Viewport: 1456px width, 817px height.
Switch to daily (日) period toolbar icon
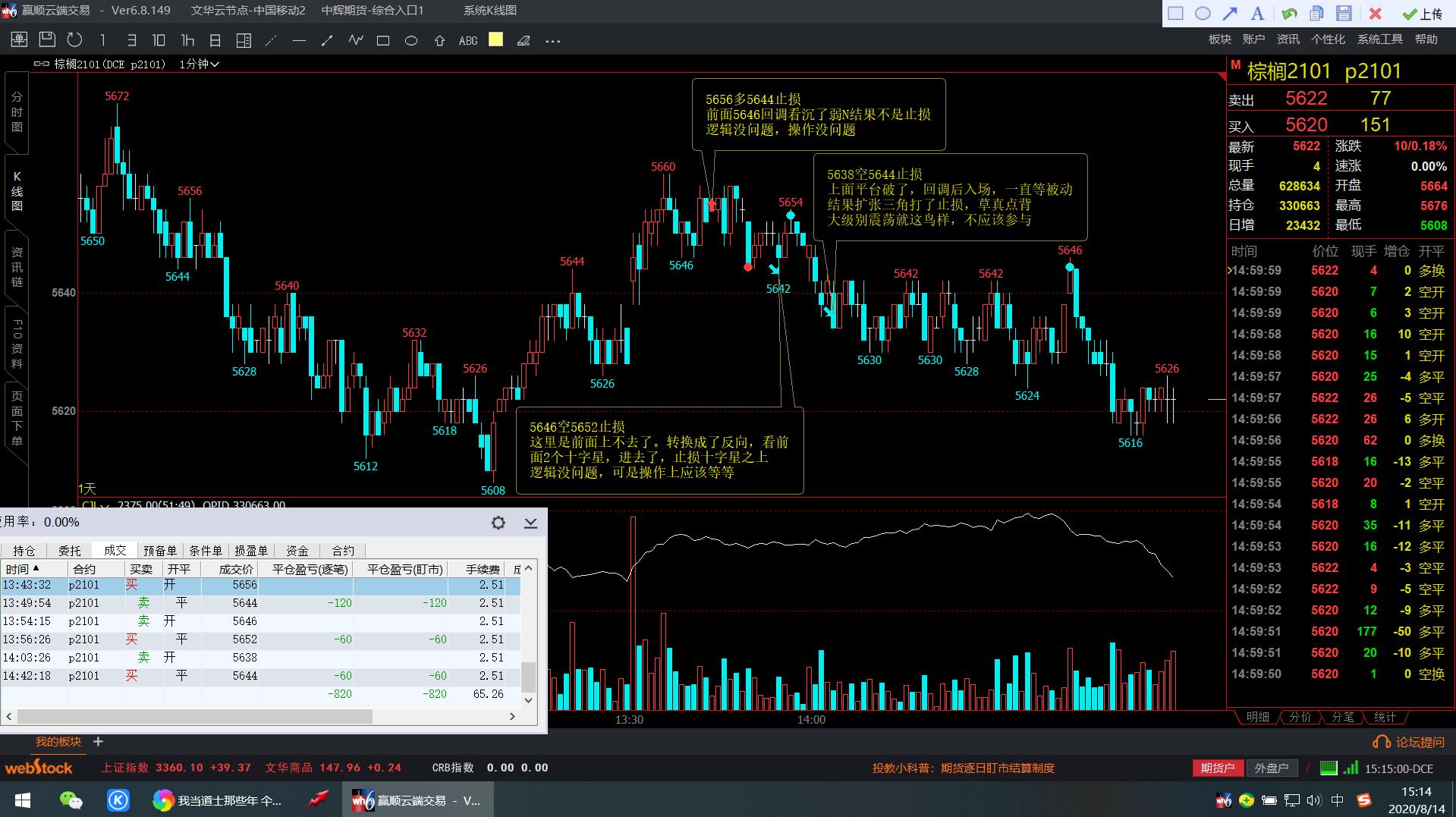(215, 40)
